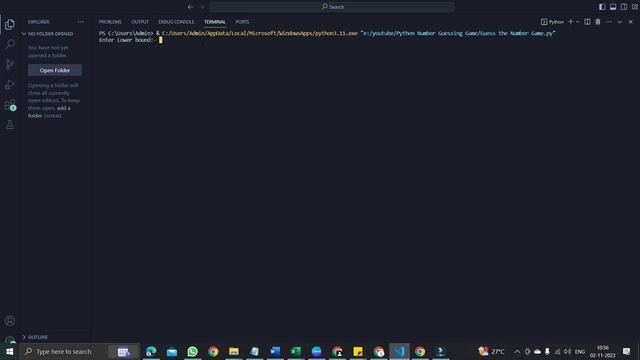Open the launch profile dropdown arrow
640x360 pixels.
point(578,22)
